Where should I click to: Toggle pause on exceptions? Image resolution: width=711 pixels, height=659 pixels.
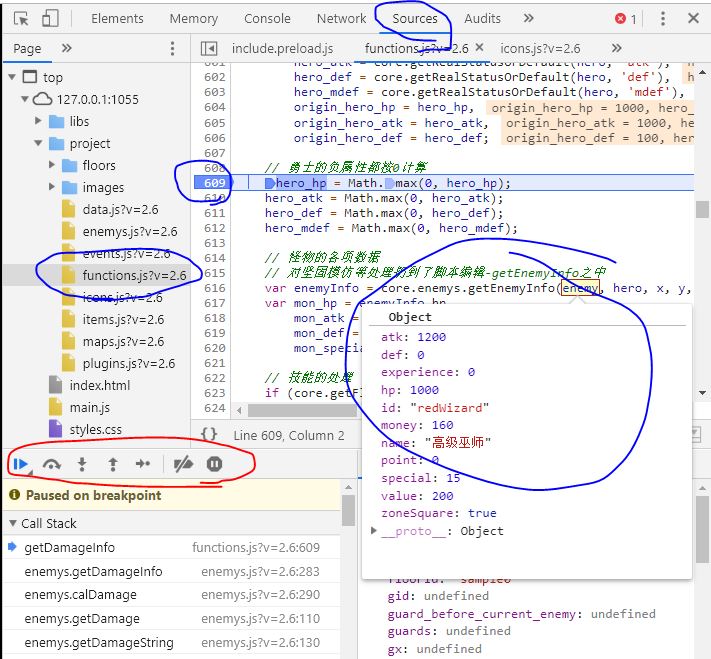point(214,464)
